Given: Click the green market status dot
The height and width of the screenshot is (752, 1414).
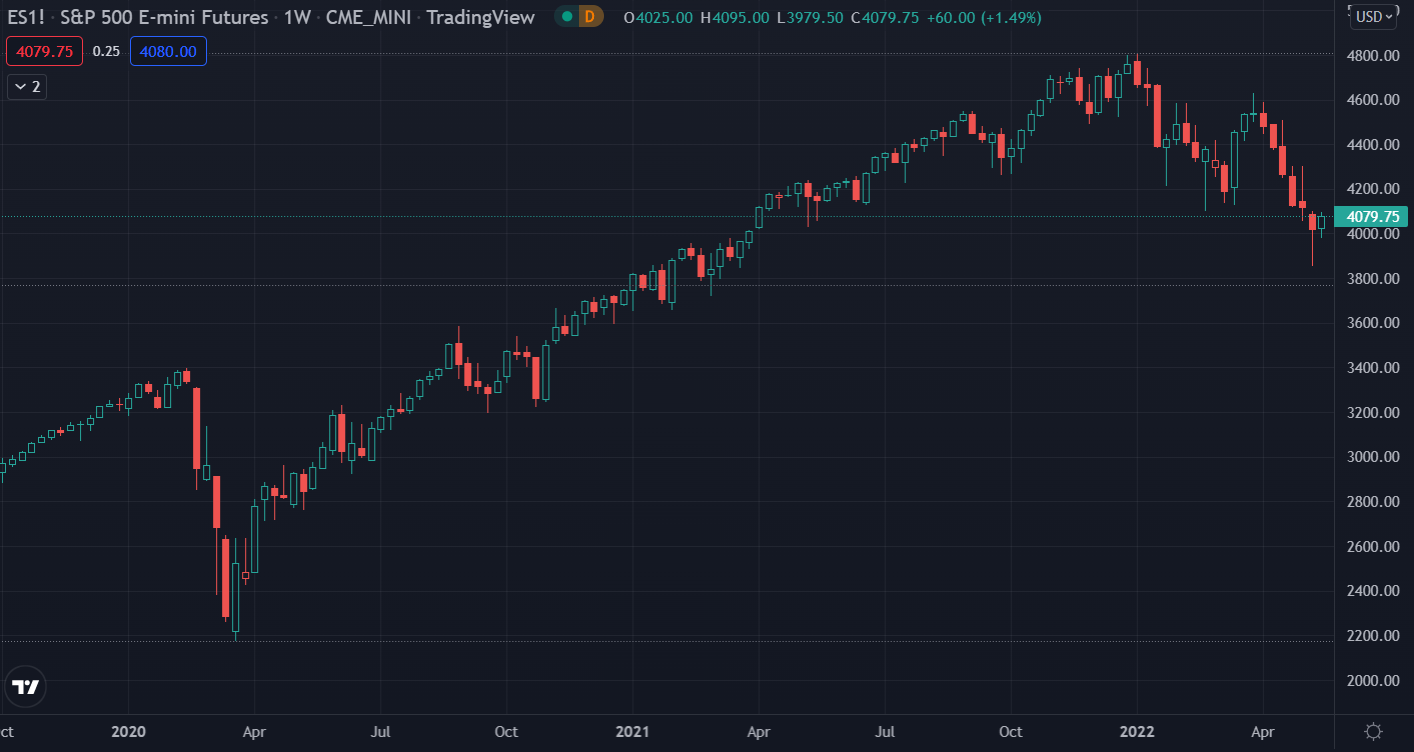Looking at the screenshot, I should coord(567,17).
